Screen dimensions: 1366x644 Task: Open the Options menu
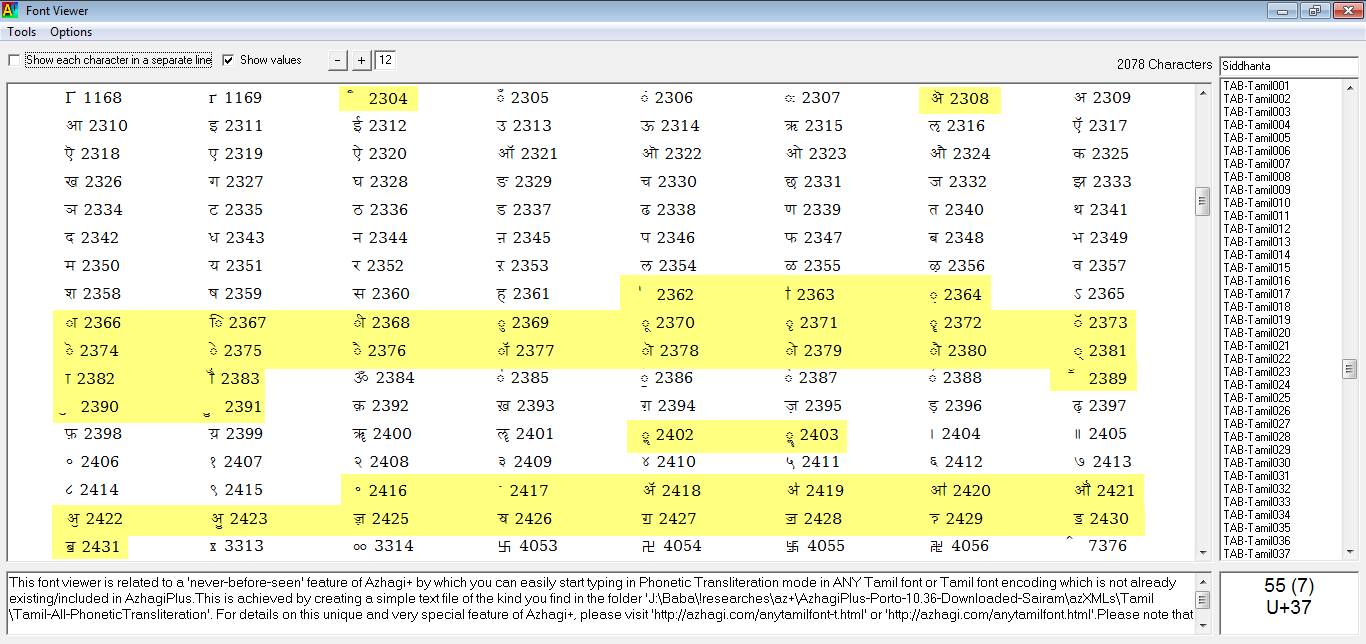point(71,32)
